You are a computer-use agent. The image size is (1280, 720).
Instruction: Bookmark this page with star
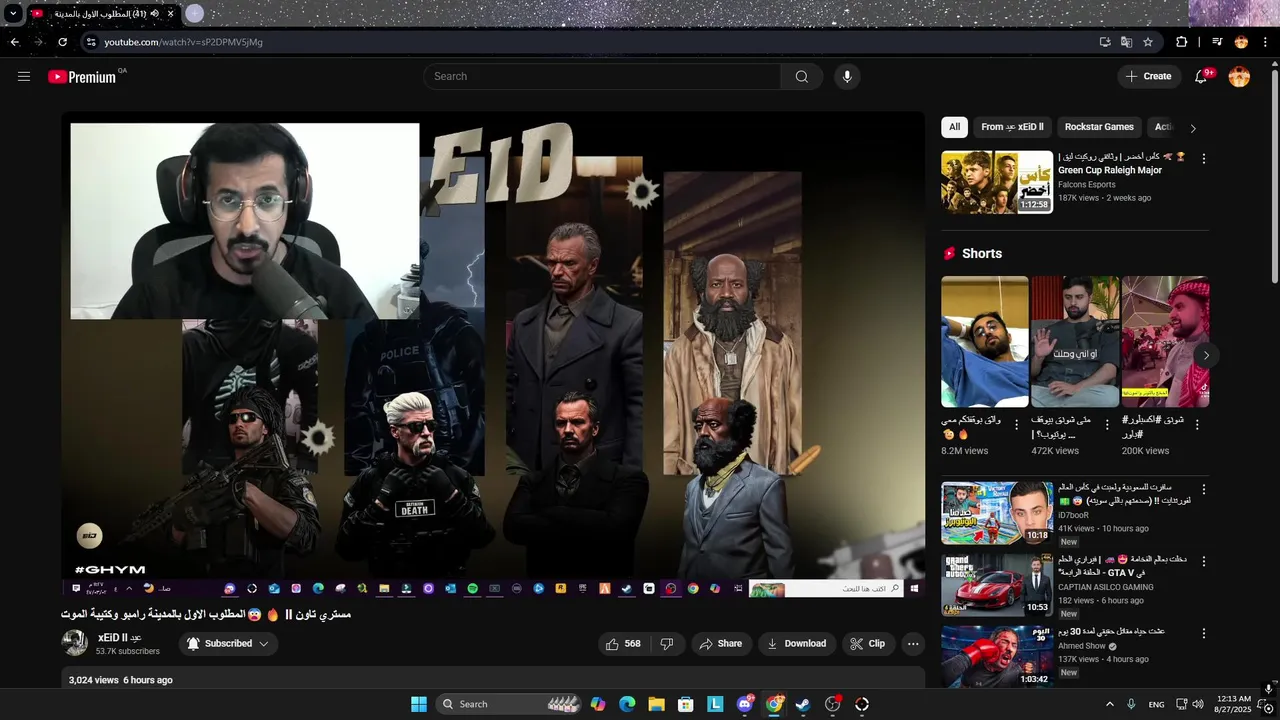click(1148, 42)
